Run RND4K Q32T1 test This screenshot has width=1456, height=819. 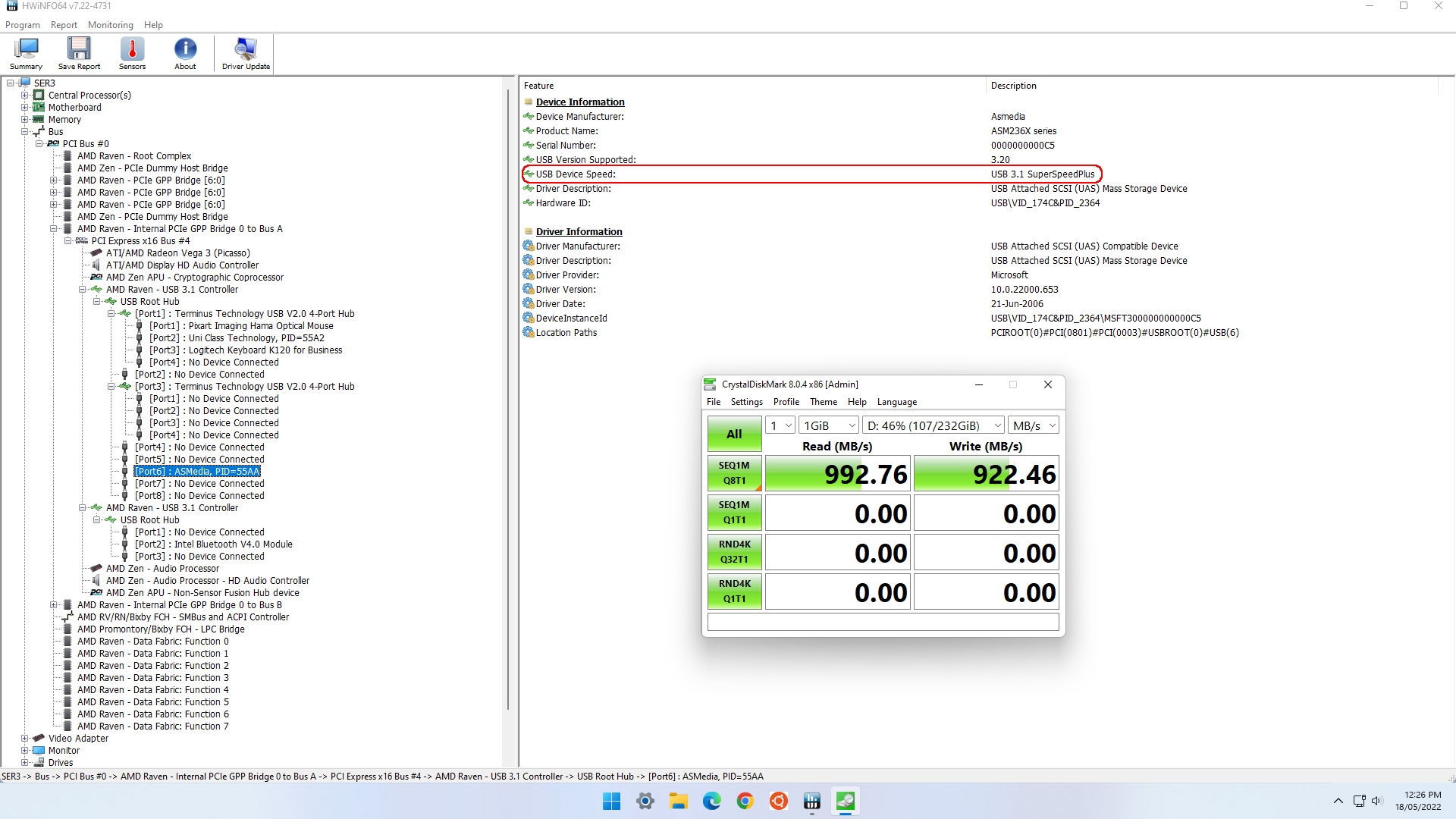[734, 552]
